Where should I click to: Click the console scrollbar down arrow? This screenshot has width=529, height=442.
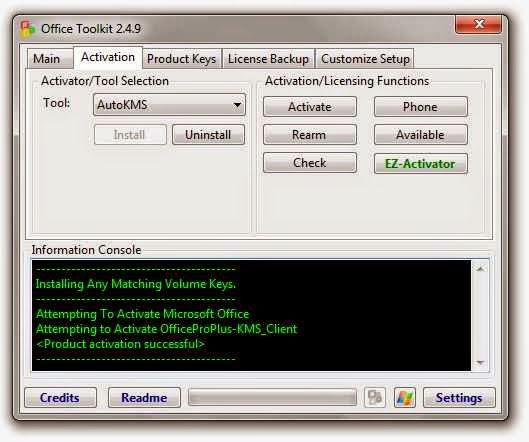pyautogui.click(x=480, y=363)
